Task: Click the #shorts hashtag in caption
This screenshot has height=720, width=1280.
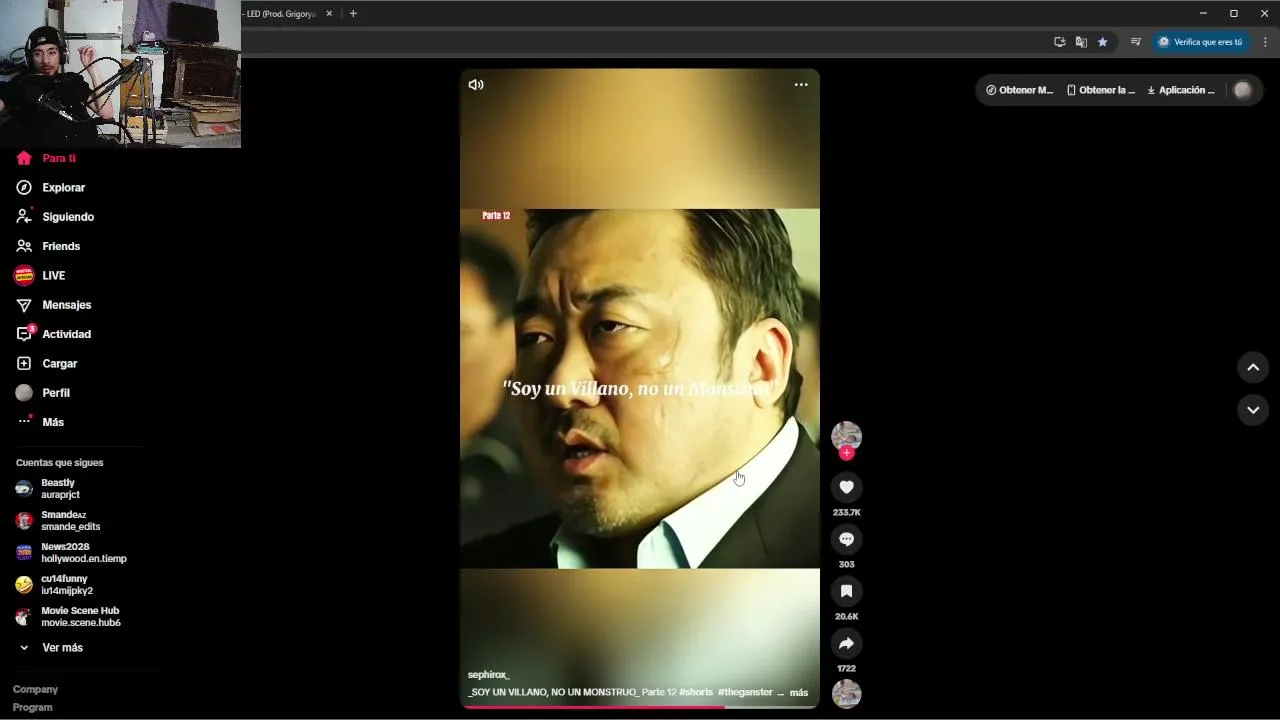Action: (696, 692)
